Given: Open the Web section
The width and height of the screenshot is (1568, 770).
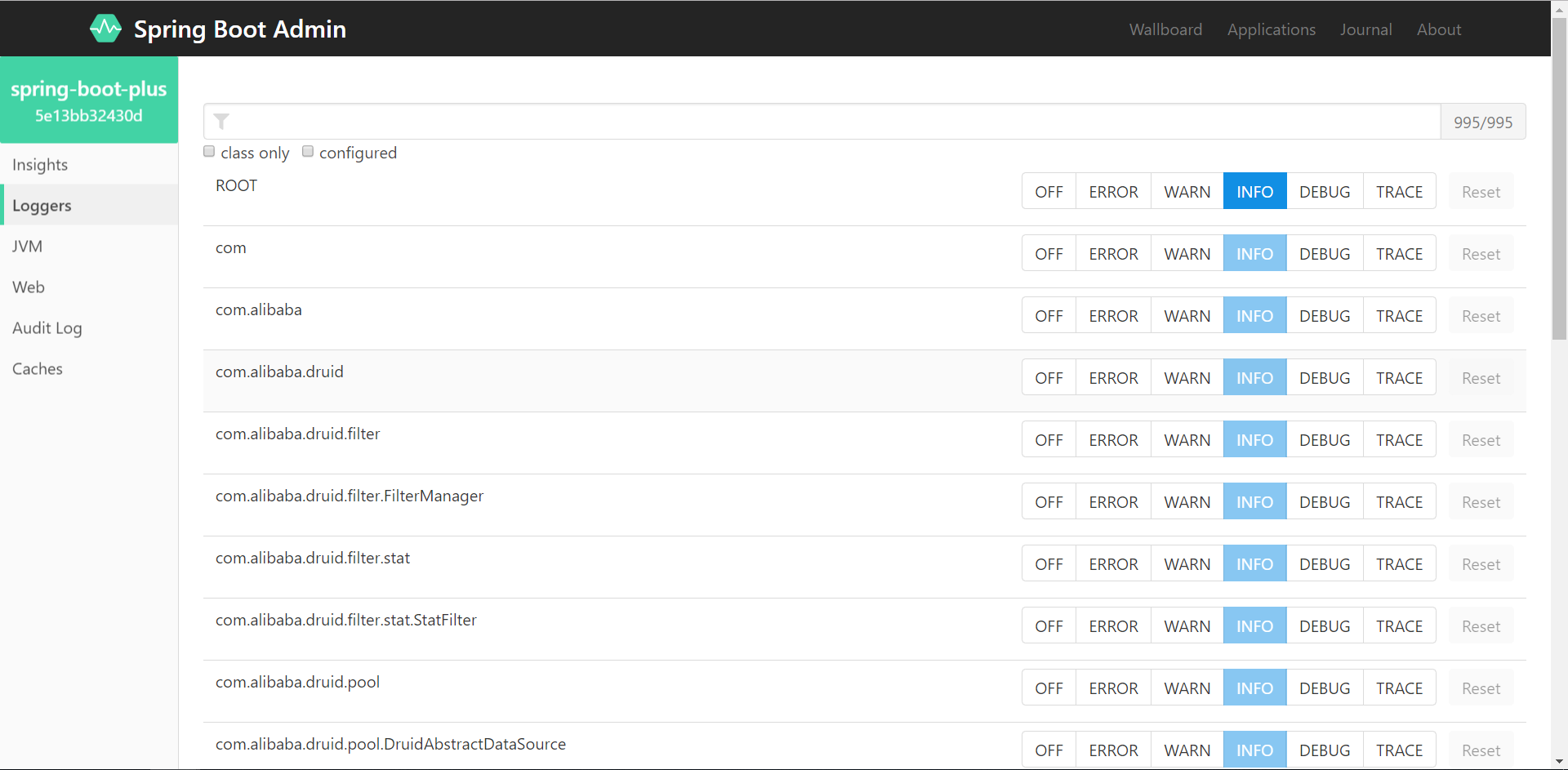Looking at the screenshot, I should (89, 287).
